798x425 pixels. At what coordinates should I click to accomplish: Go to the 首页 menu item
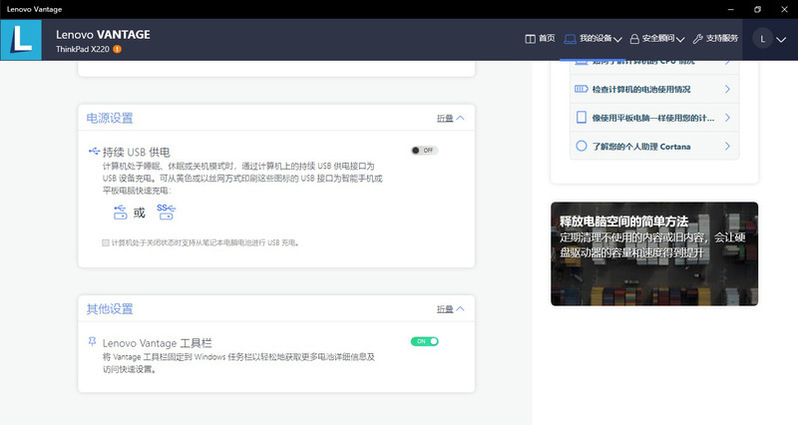[x=540, y=39]
